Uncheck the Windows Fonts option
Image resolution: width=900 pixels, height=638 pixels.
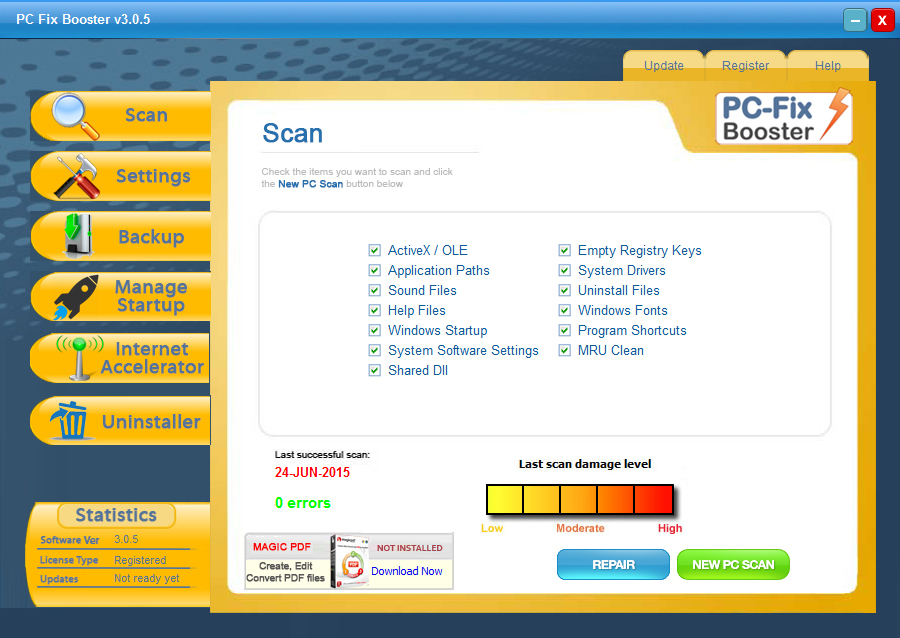tap(565, 311)
